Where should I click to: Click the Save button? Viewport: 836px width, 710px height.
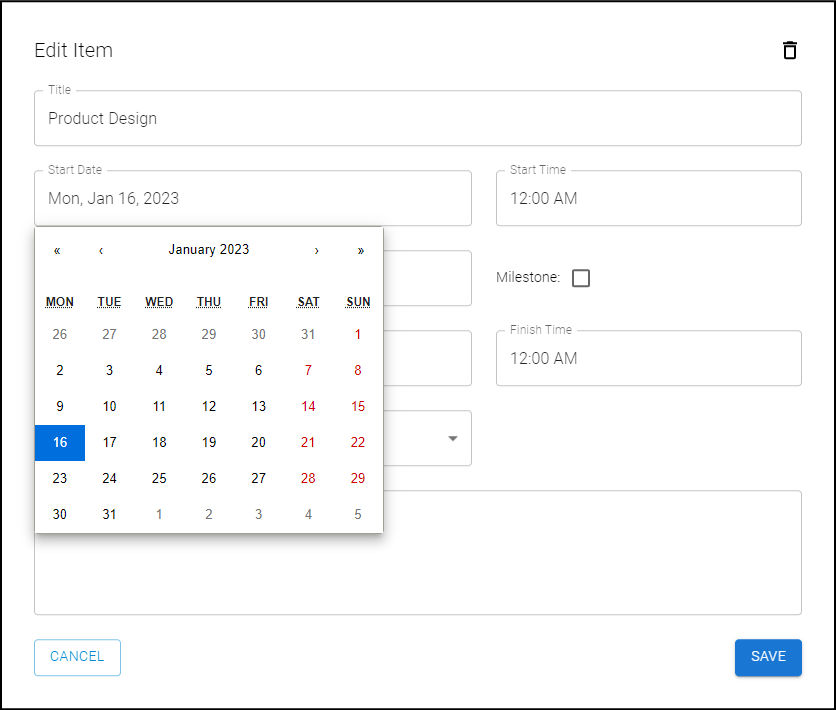(768, 657)
